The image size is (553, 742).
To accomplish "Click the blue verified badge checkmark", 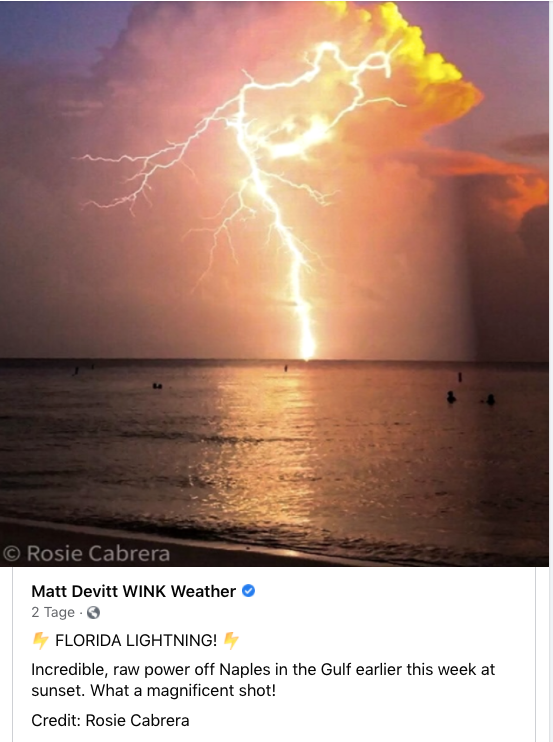I will (x=248, y=591).
